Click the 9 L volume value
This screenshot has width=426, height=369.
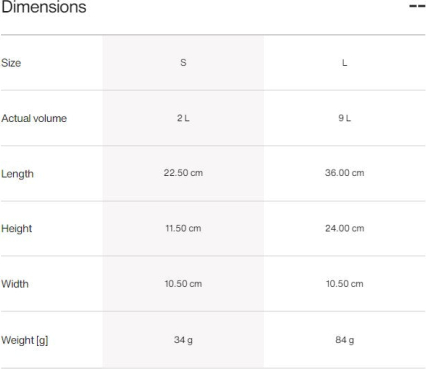(x=345, y=118)
